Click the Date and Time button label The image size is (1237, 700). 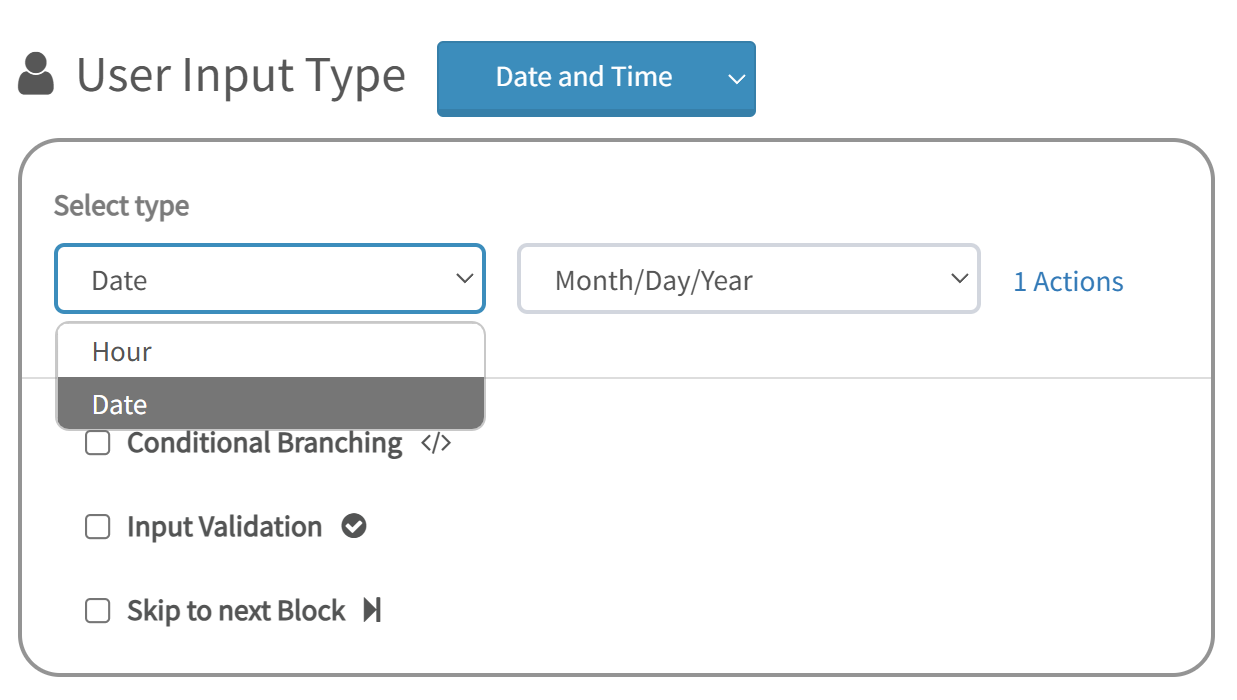tap(584, 77)
